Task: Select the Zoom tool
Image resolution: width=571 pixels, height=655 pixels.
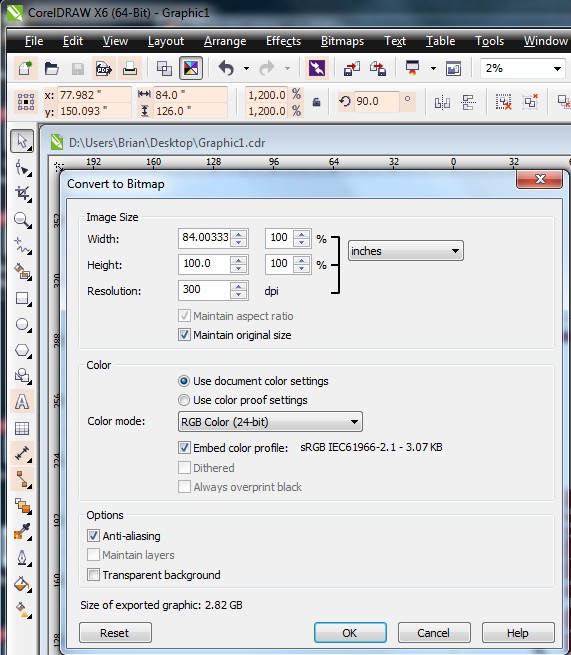Action: pos(22,220)
